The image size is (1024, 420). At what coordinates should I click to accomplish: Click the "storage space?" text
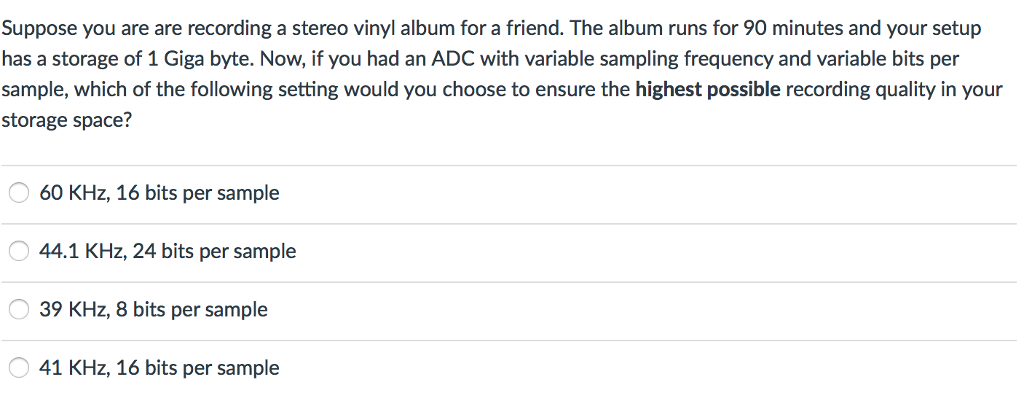67,121
